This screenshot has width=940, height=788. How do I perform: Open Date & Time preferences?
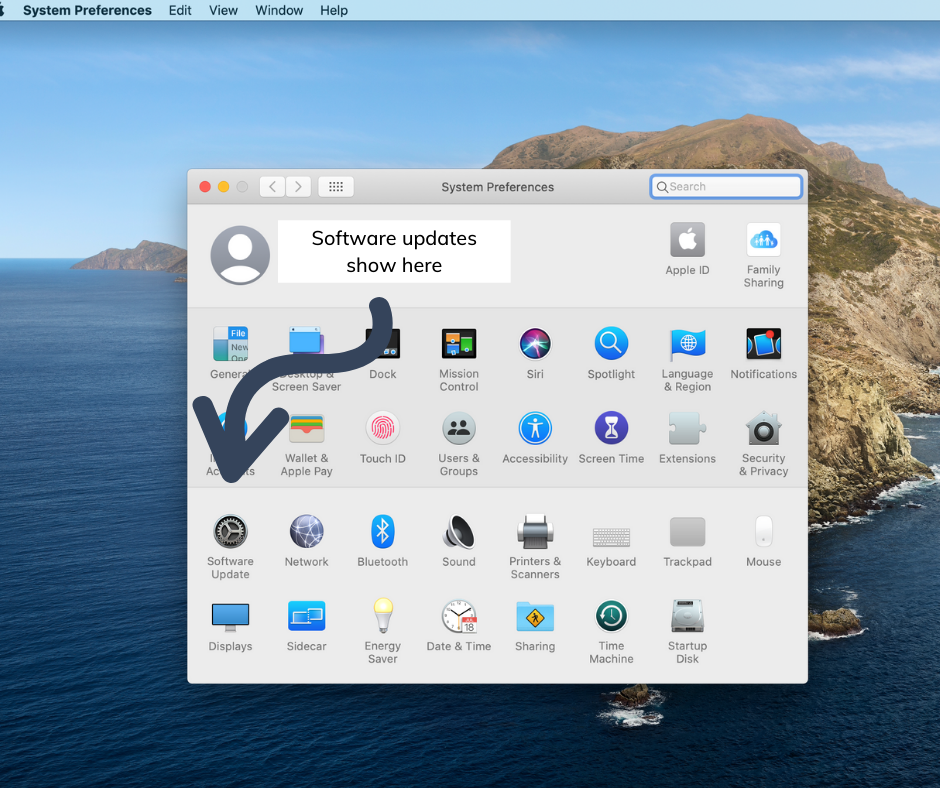(x=459, y=616)
